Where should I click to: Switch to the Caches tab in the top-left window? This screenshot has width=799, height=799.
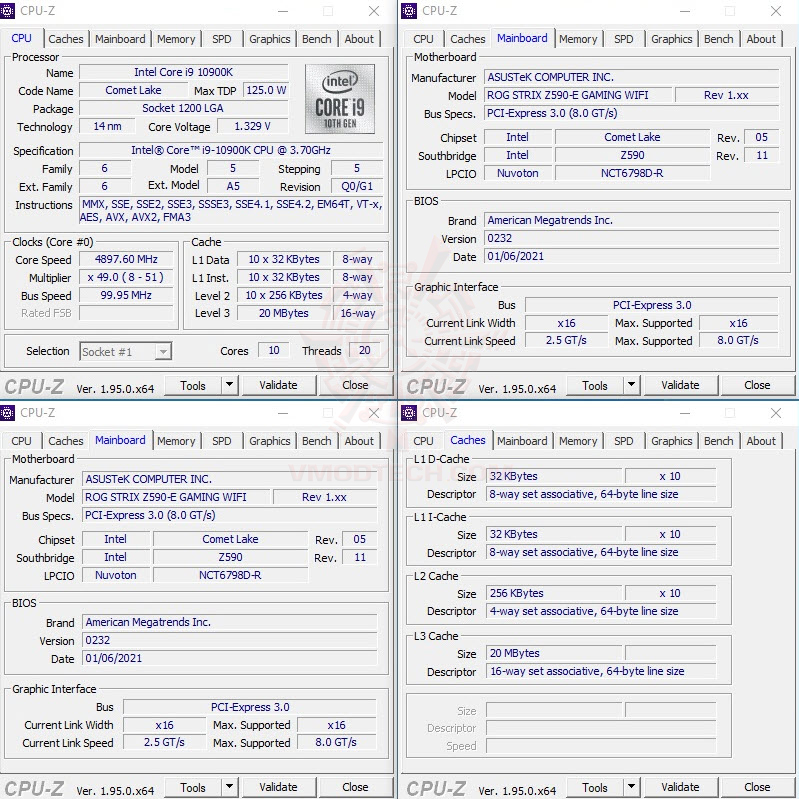(66, 39)
